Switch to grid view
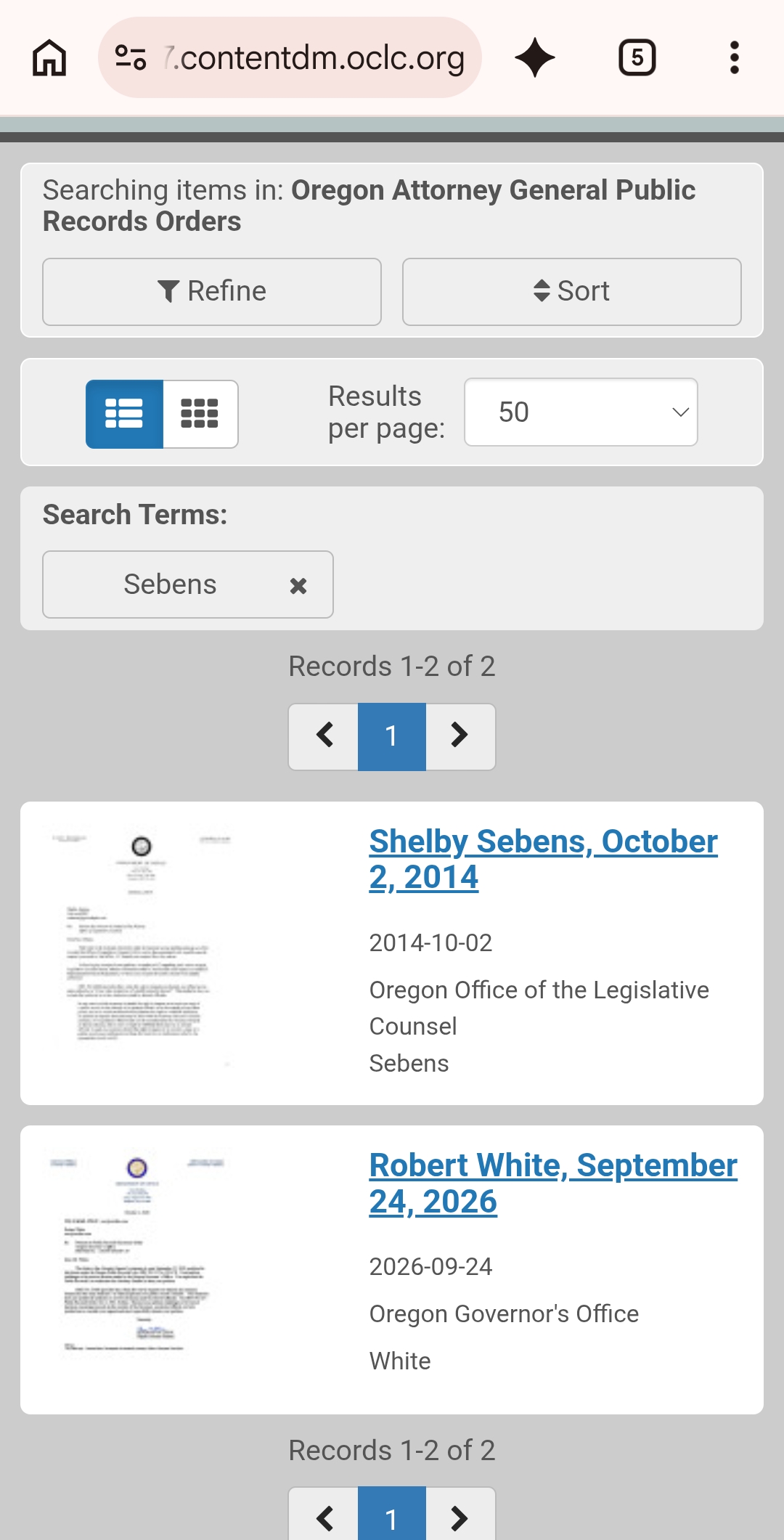This screenshot has height=1540, width=784. click(x=200, y=414)
